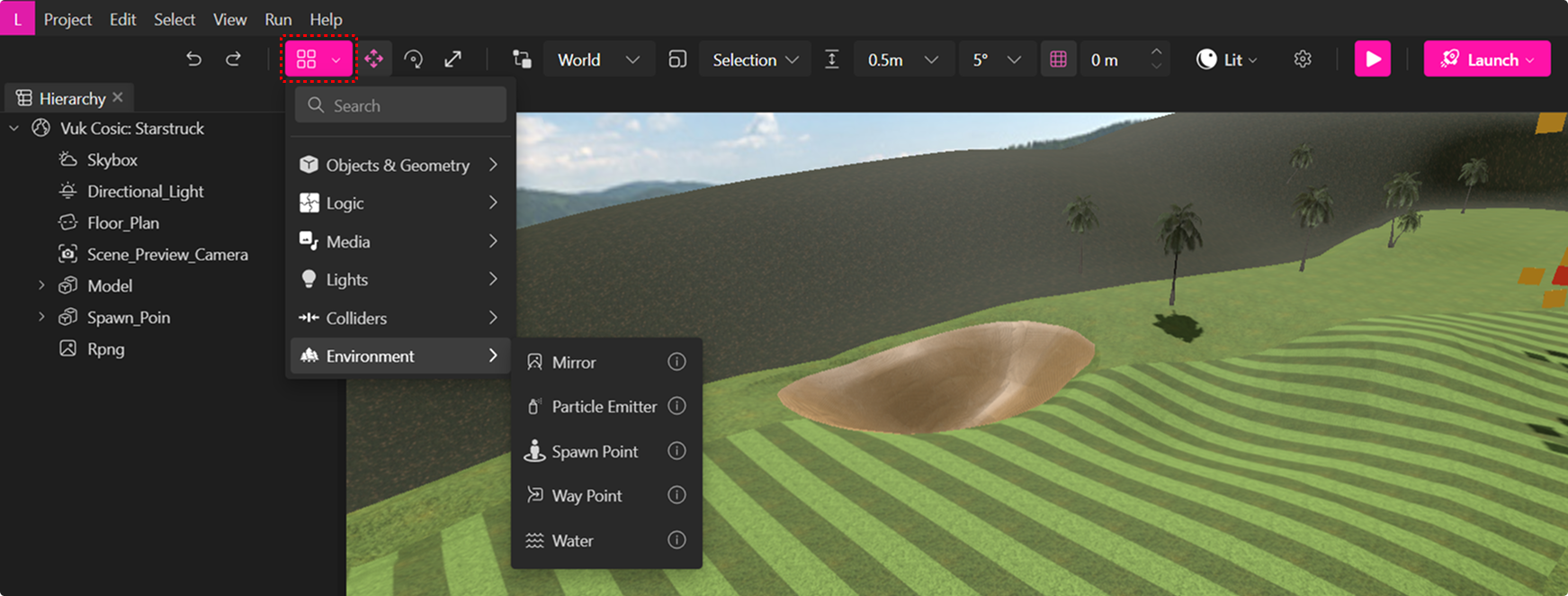Image resolution: width=1568 pixels, height=596 pixels.
Task: Select the move/translate tool
Action: pos(374,59)
